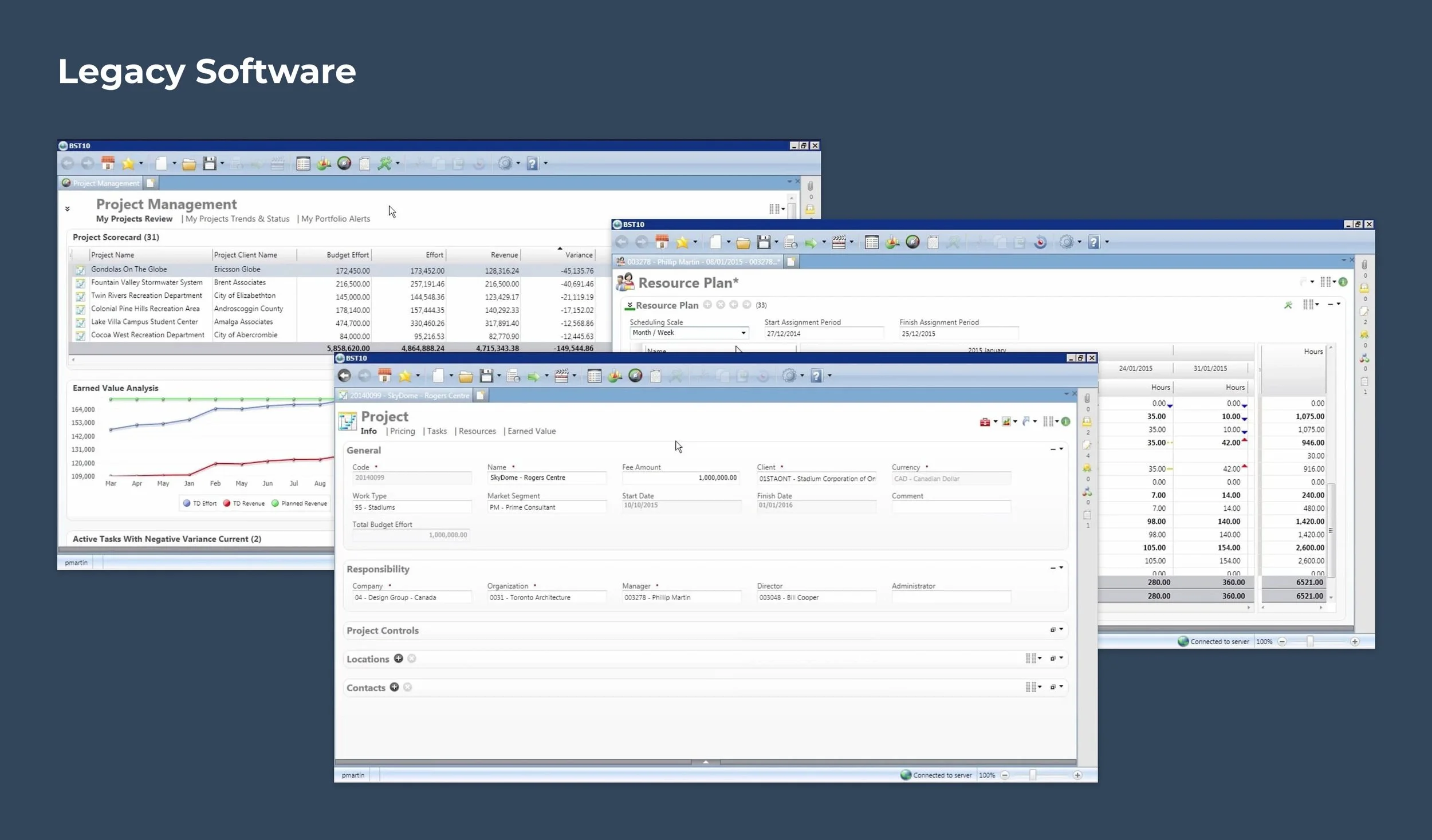Click back arrow in Project window toolbar
This screenshot has height=840, width=1432.
[x=344, y=376]
